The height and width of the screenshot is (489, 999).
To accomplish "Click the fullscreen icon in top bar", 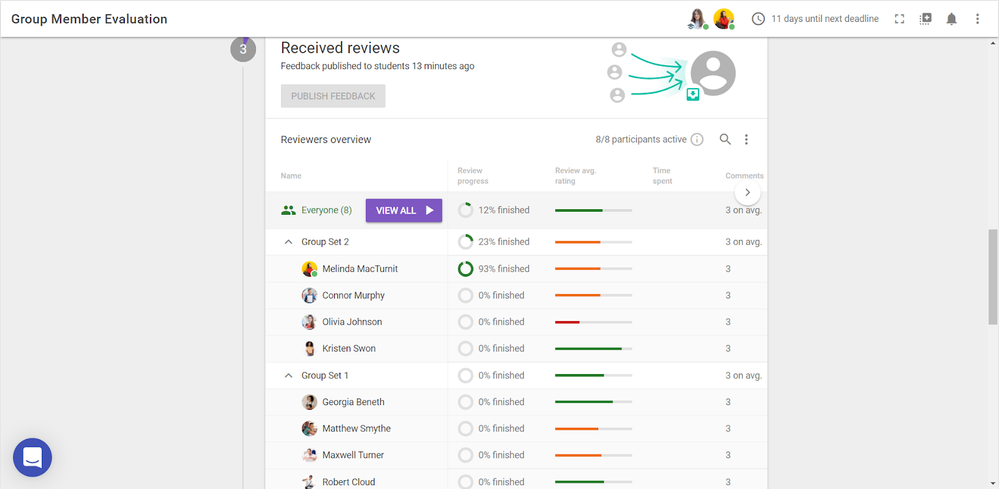I will click(x=899, y=19).
